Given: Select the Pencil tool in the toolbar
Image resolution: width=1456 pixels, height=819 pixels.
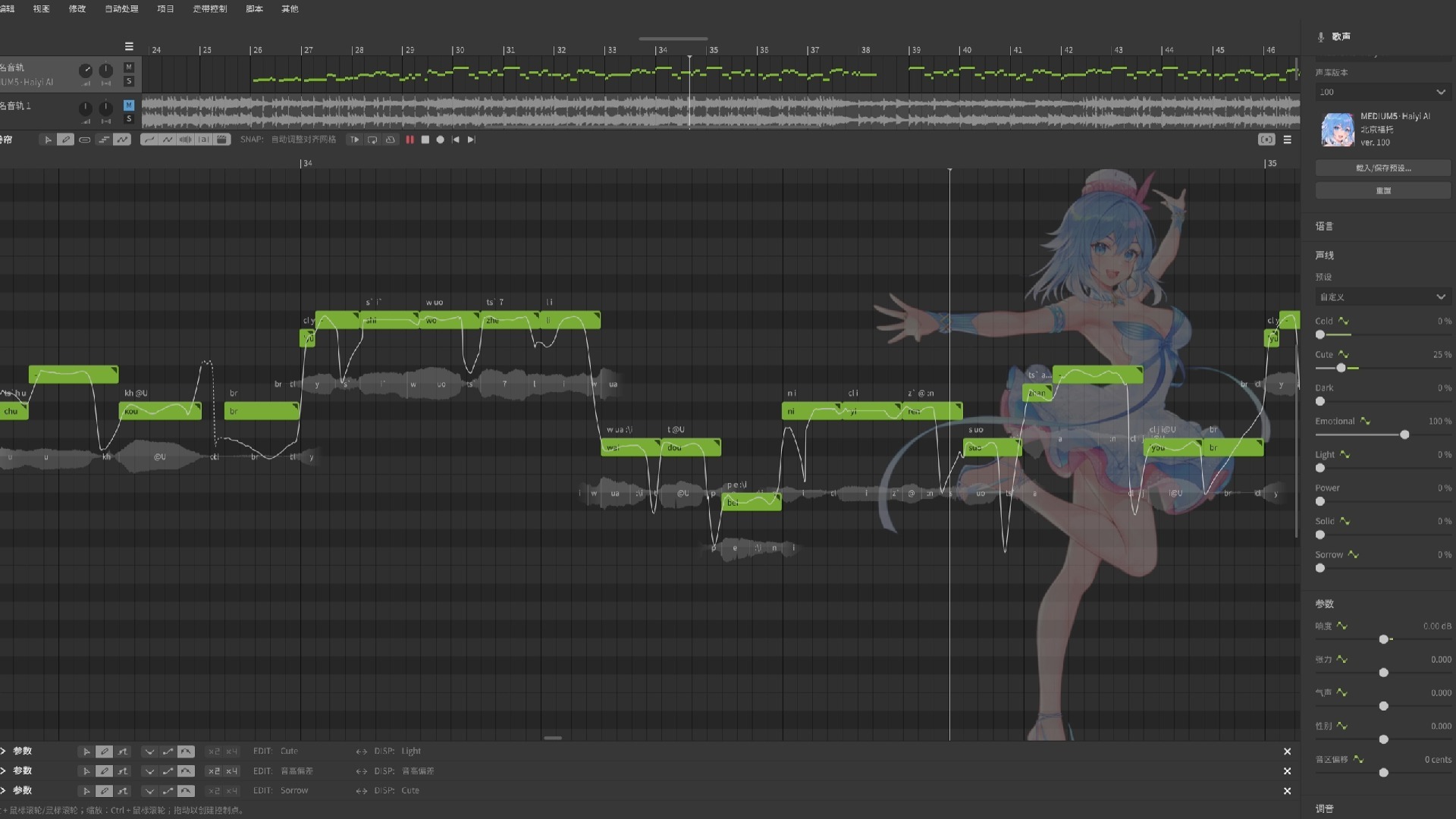Looking at the screenshot, I should (66, 140).
